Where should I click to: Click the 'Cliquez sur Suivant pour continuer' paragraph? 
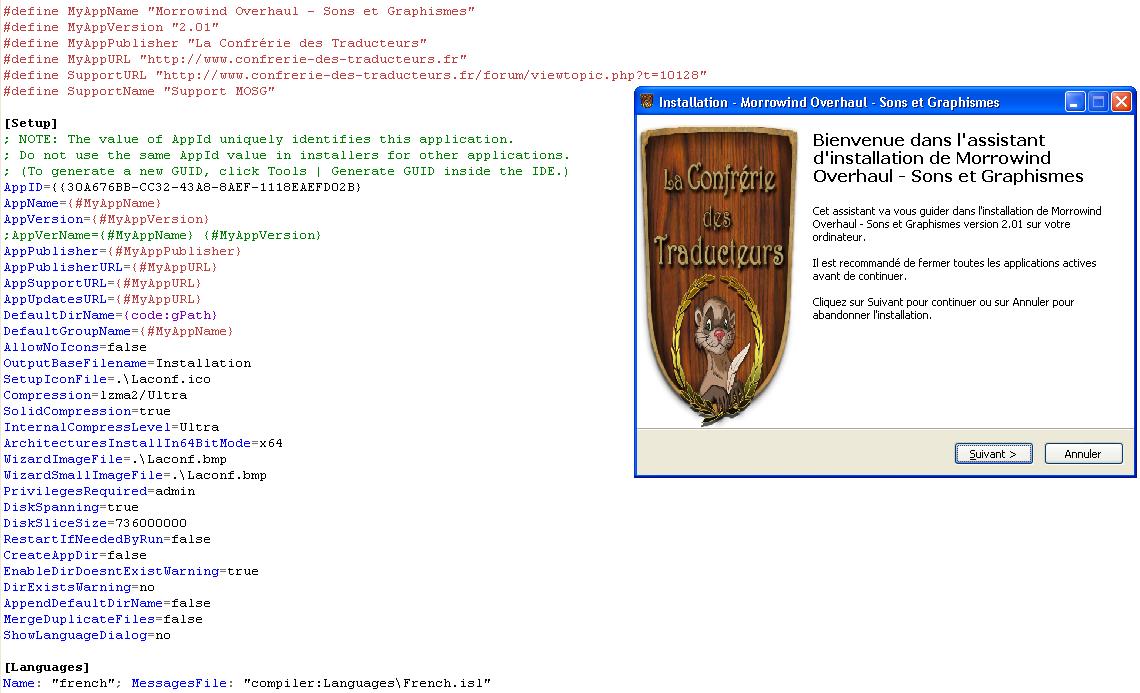click(943, 308)
